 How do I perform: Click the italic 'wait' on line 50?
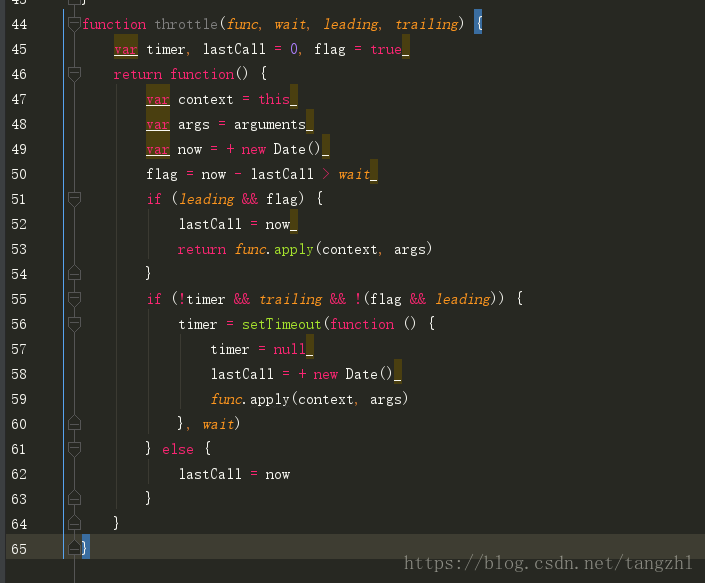coord(354,174)
